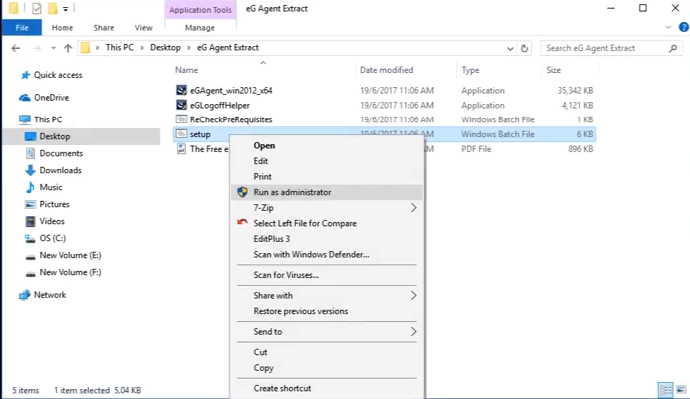
Task: Click the eGAgent_win2012_x64 application icon
Action: pos(181,90)
